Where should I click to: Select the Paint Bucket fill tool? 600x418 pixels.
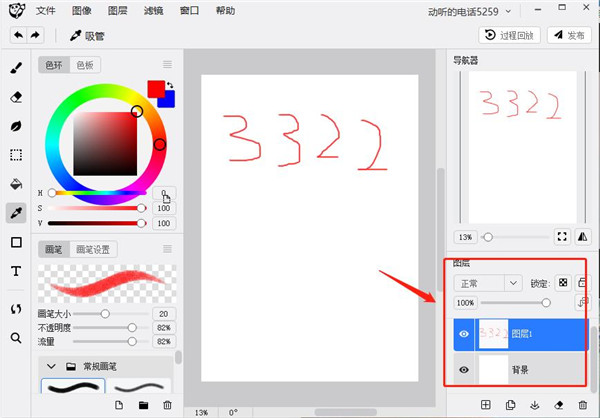16,184
